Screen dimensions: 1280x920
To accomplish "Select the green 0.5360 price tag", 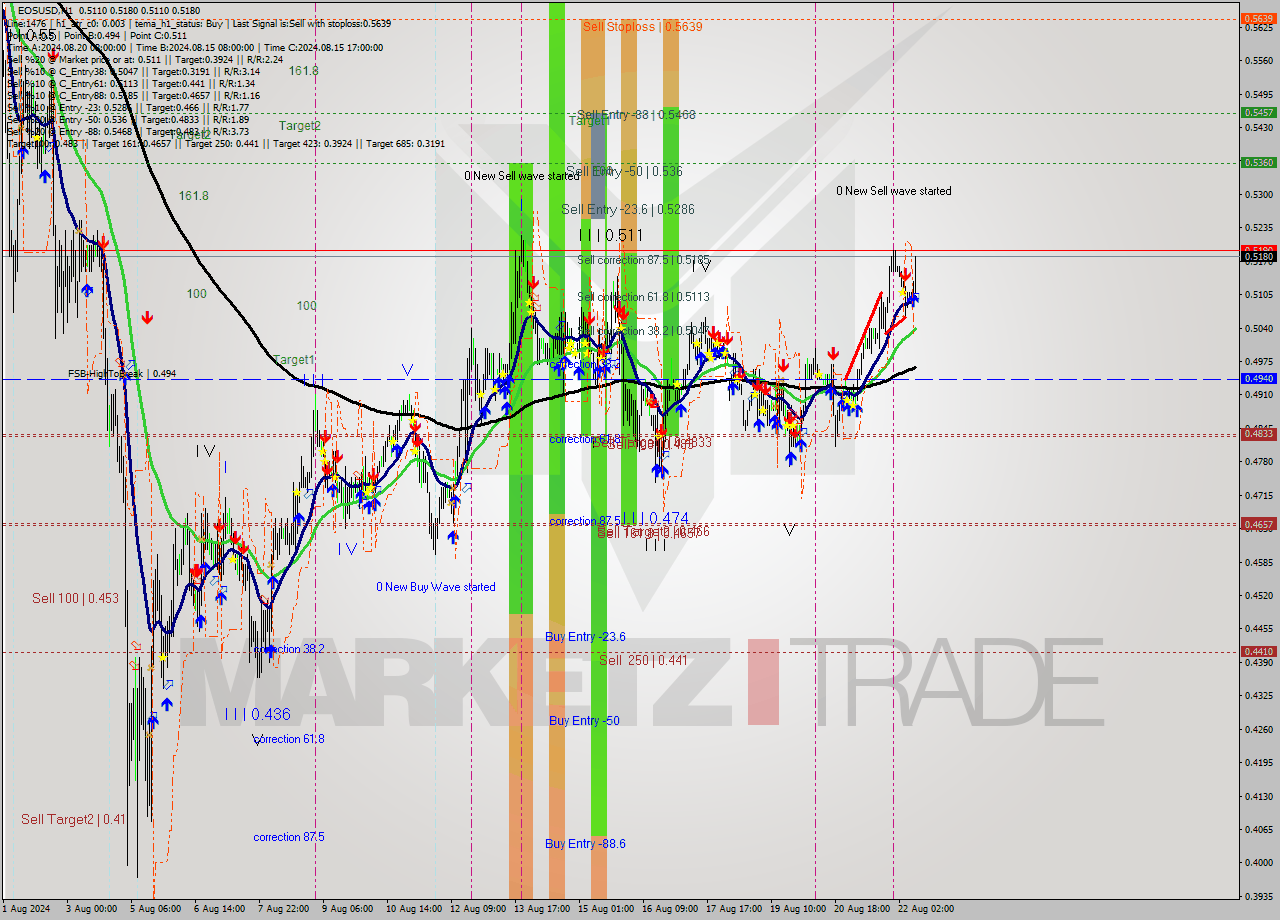I will point(1257,162).
